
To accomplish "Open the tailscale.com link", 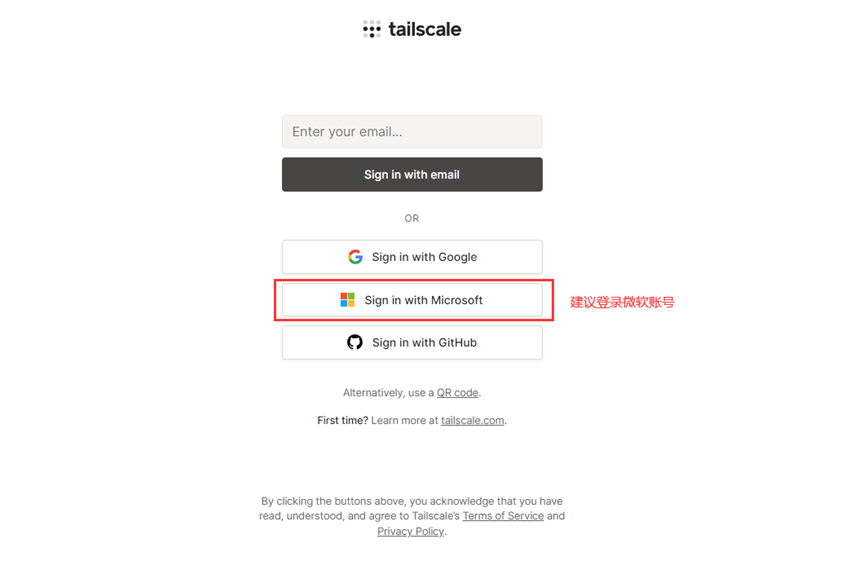I will [x=472, y=420].
